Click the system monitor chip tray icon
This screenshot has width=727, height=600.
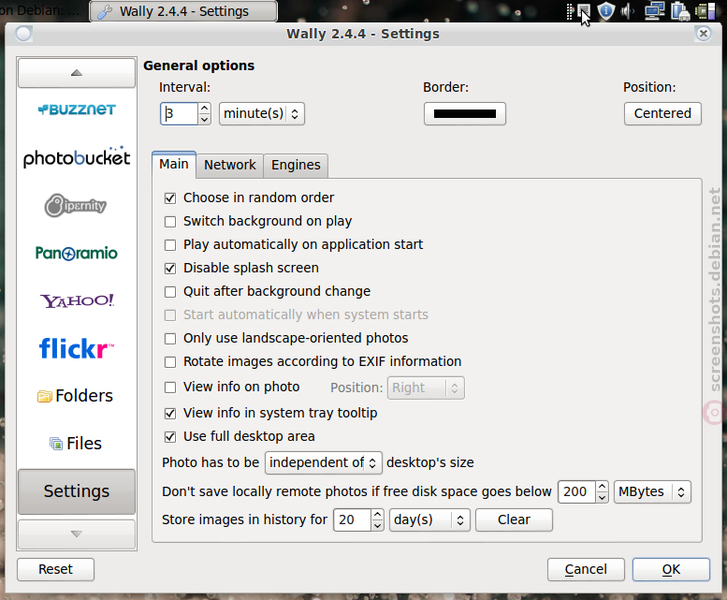click(x=705, y=11)
